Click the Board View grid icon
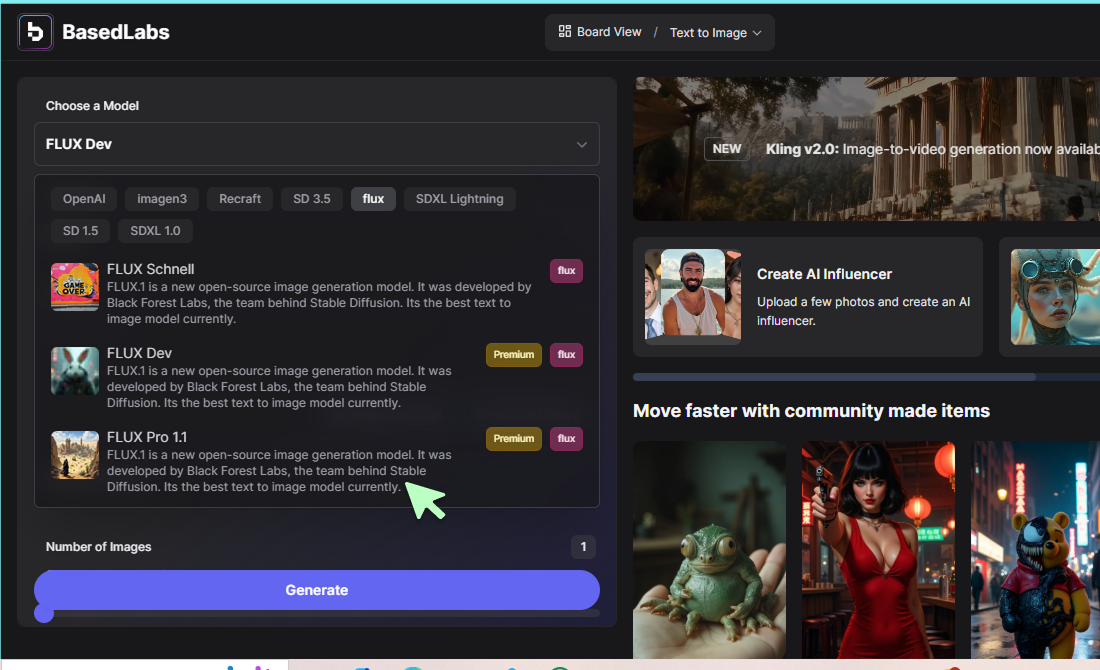 (x=565, y=32)
